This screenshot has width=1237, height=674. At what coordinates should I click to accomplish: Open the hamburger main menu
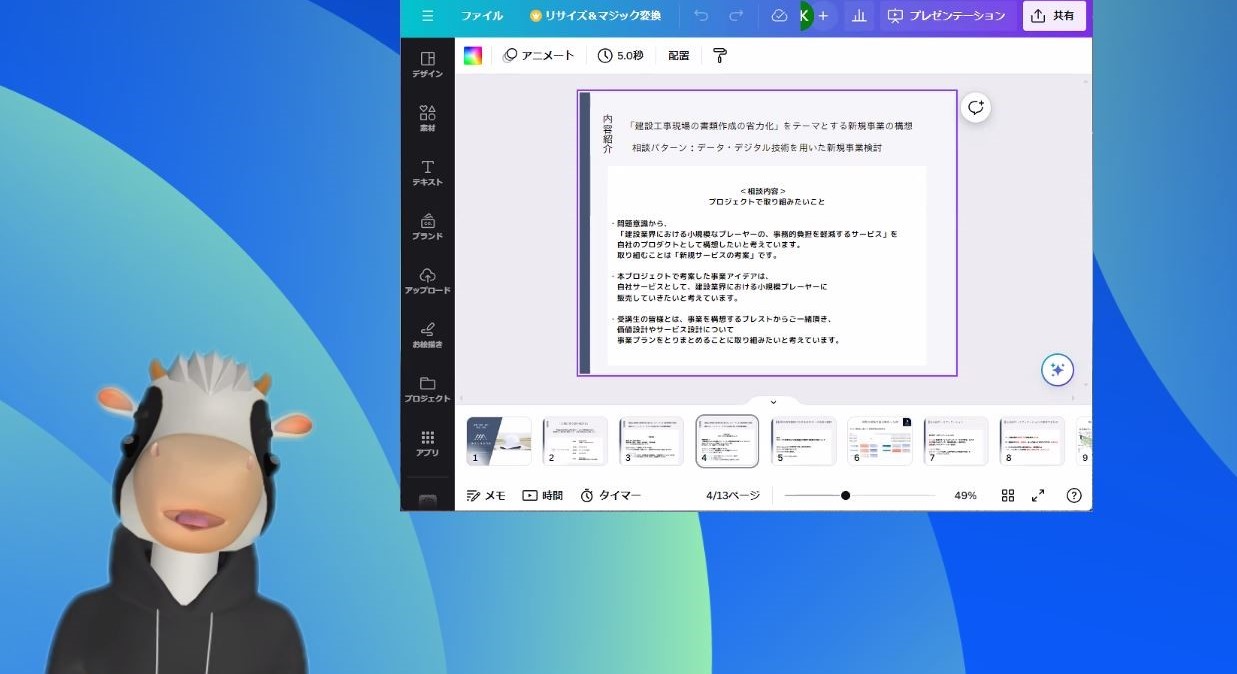coord(428,16)
